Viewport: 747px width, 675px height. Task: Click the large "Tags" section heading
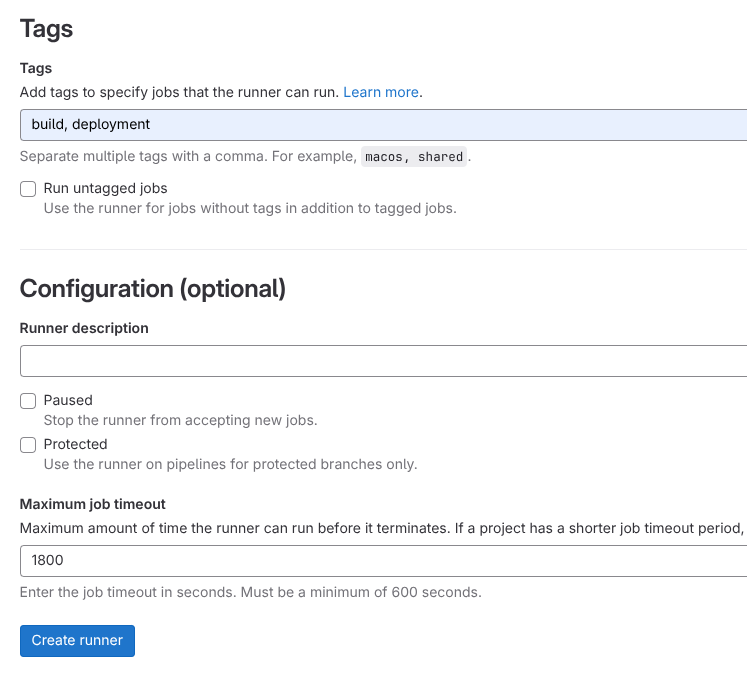tap(47, 29)
